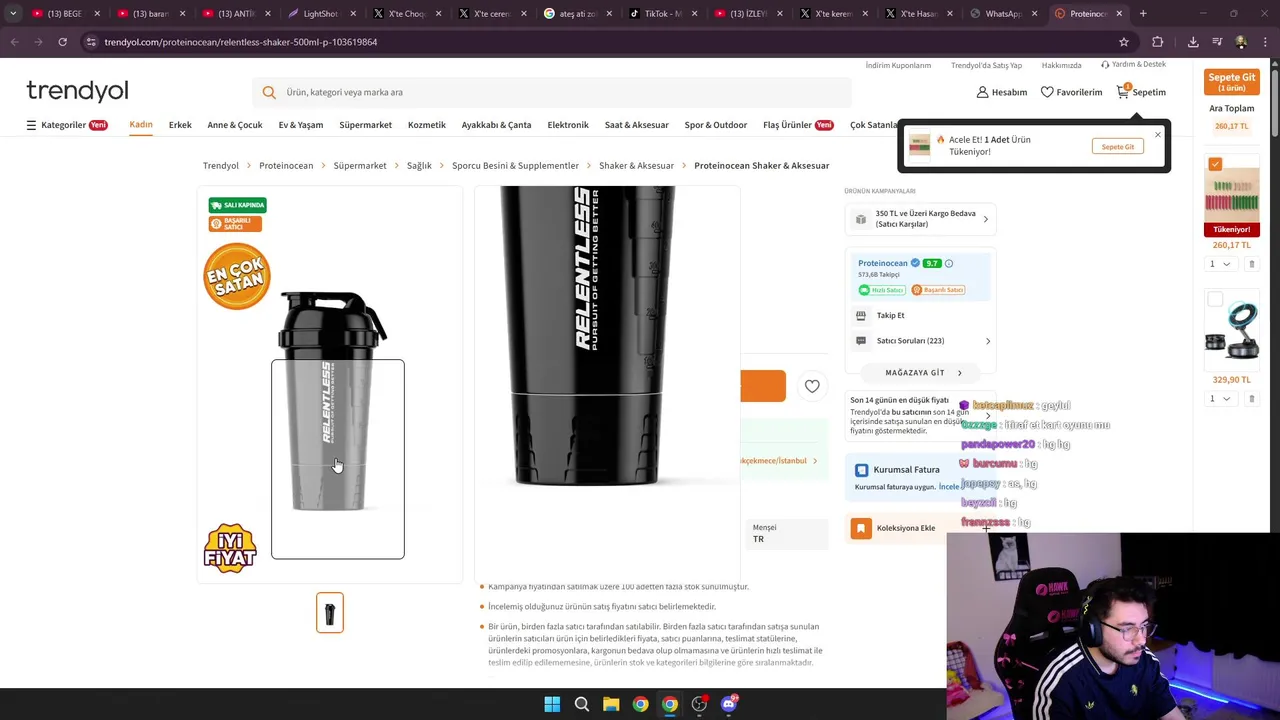The image size is (1280, 720).
Task: Click the Kurumsal Fatura icon
Action: (x=861, y=470)
